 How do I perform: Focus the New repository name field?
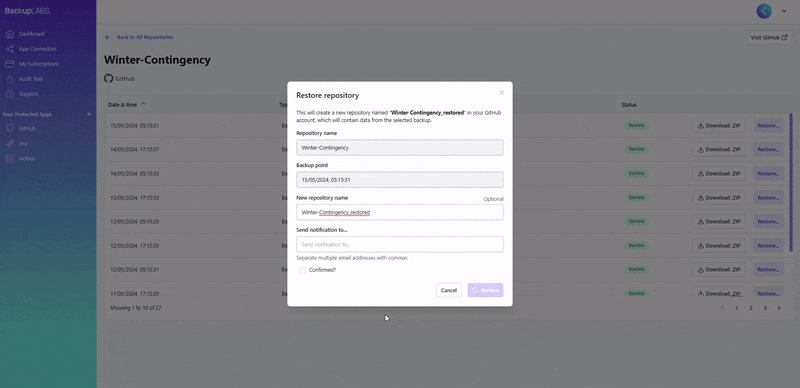399,212
